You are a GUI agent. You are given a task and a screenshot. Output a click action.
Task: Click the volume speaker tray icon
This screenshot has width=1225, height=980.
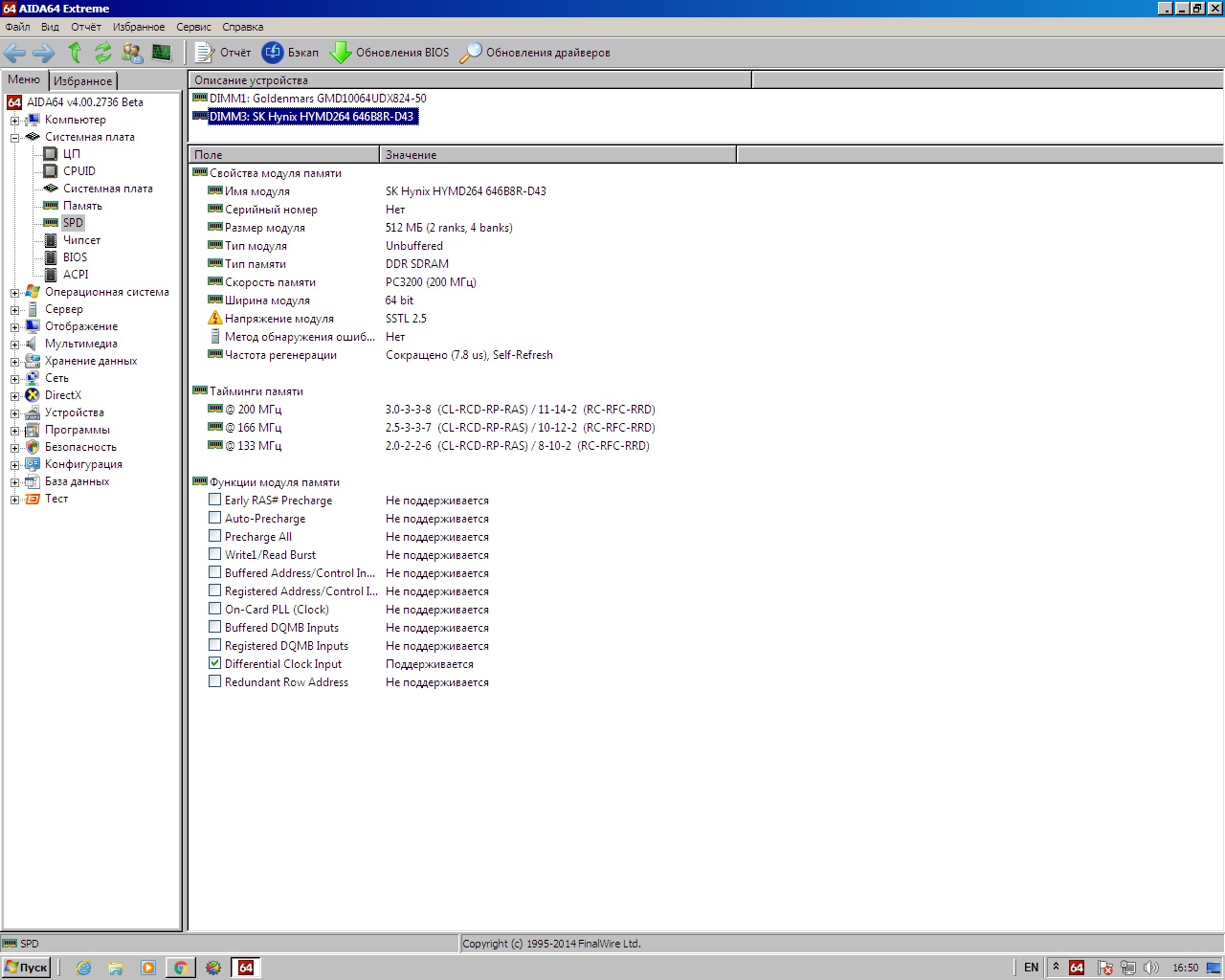(1151, 968)
